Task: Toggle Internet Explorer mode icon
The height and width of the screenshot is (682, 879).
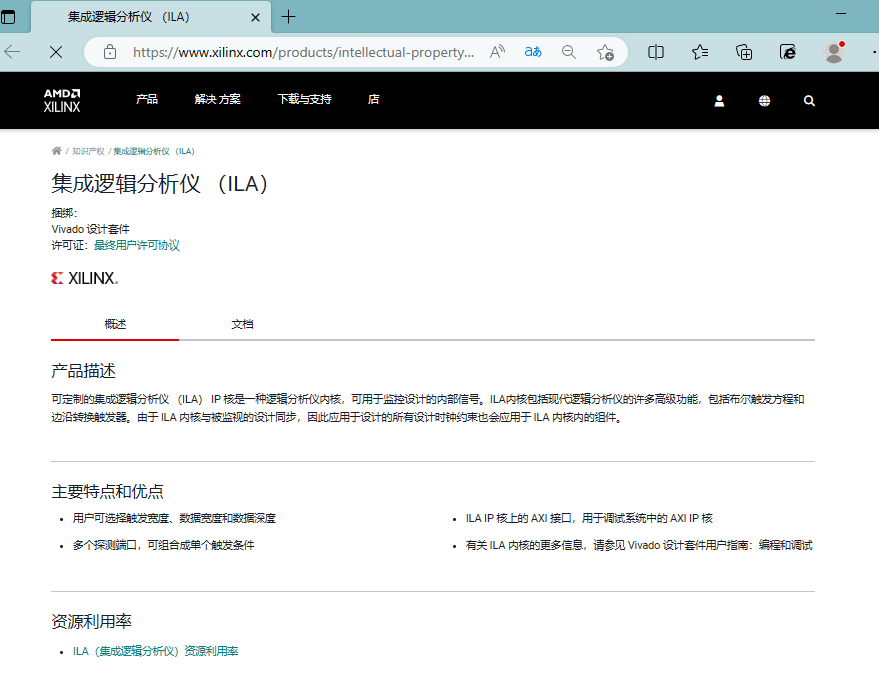Action: pyautogui.click(x=788, y=52)
